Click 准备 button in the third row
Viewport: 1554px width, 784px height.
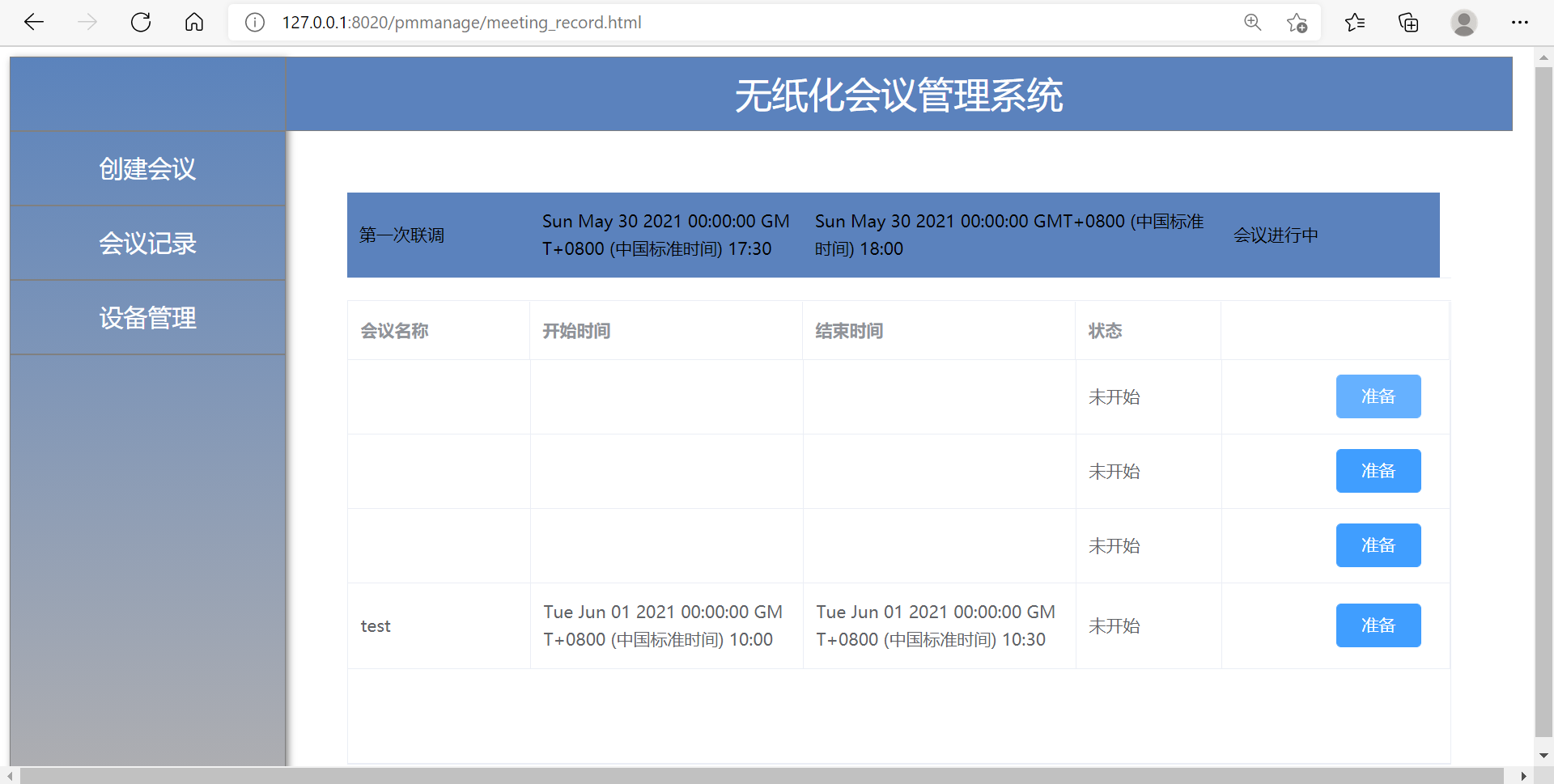click(1378, 545)
